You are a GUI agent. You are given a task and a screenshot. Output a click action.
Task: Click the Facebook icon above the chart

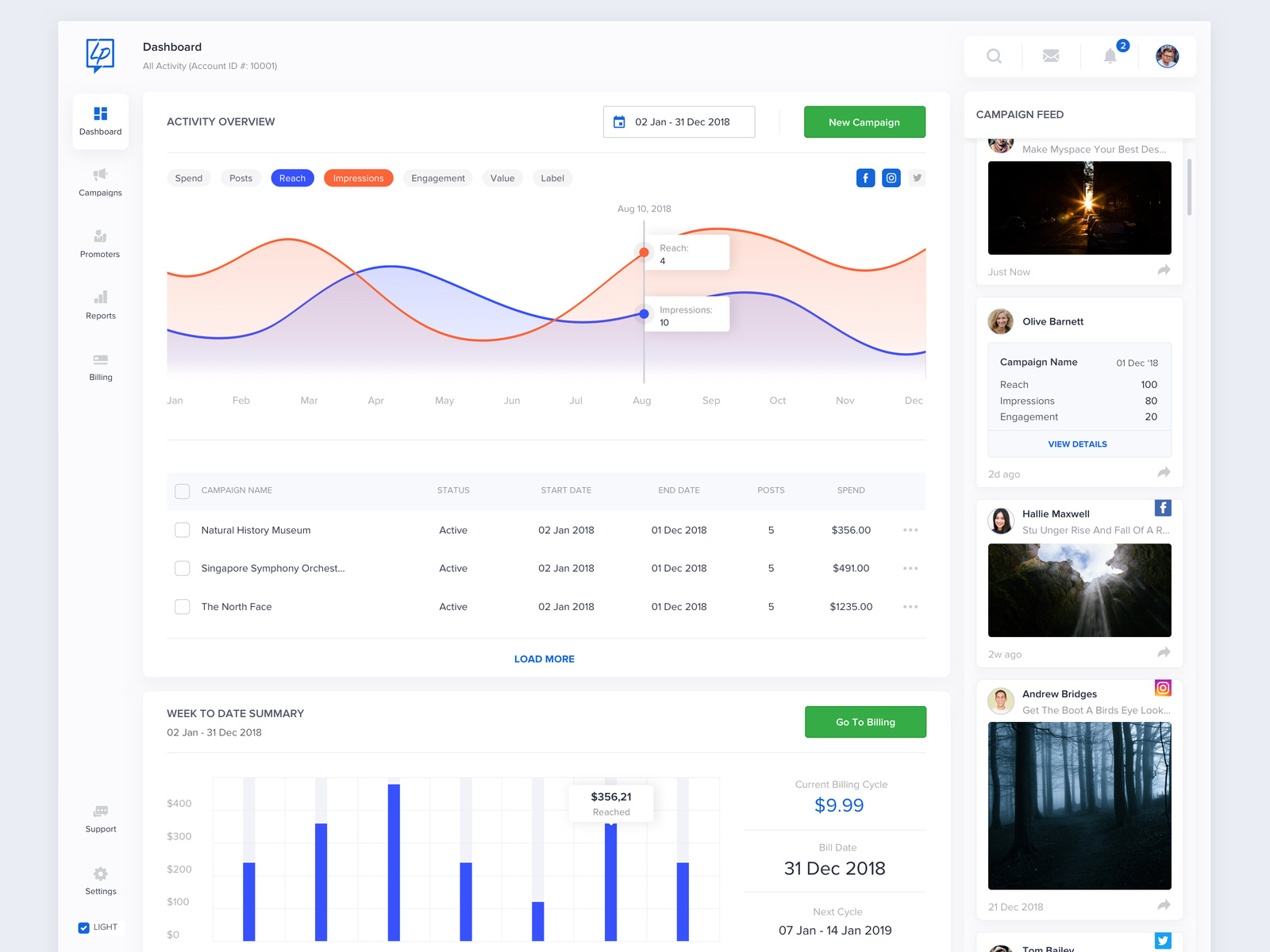pos(865,178)
